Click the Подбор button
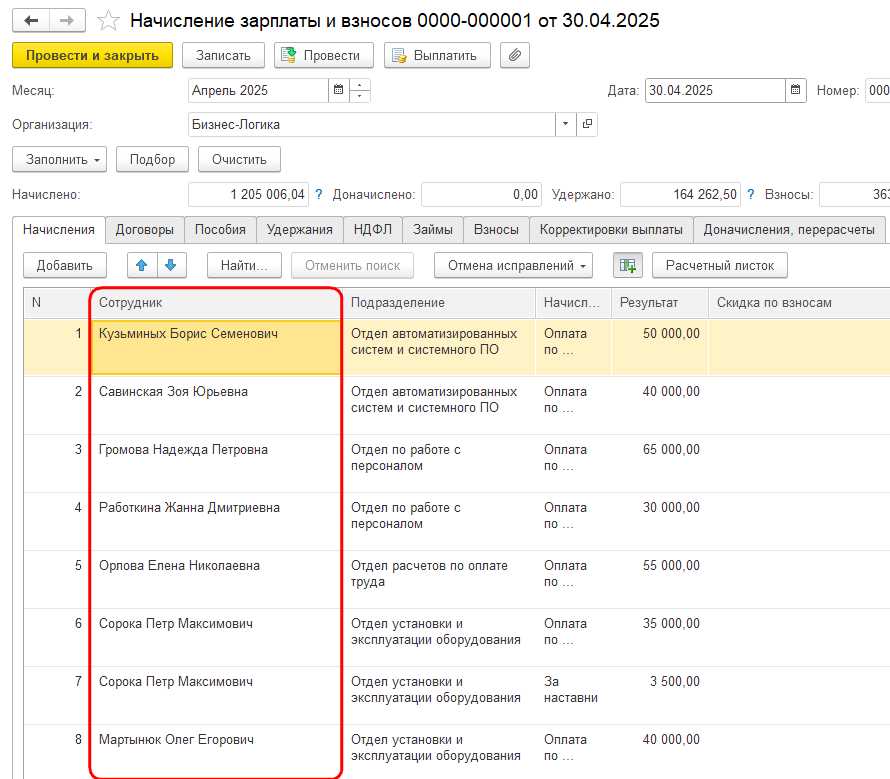The image size is (890, 779). (x=153, y=160)
